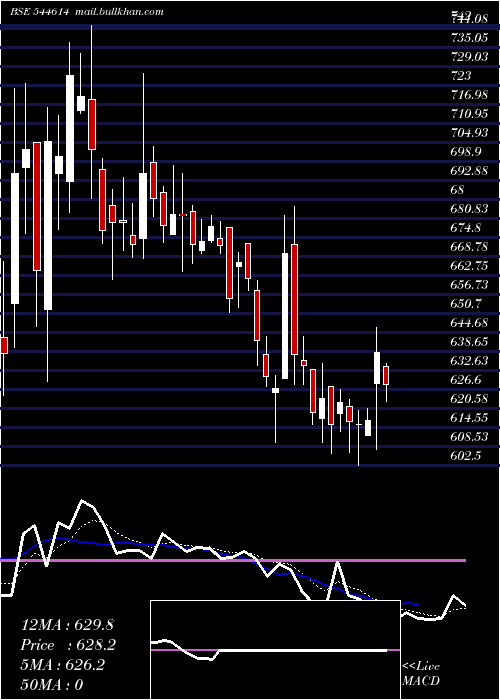Click the 656.73 price axis label
500x700 pixels.
(x=469, y=284)
